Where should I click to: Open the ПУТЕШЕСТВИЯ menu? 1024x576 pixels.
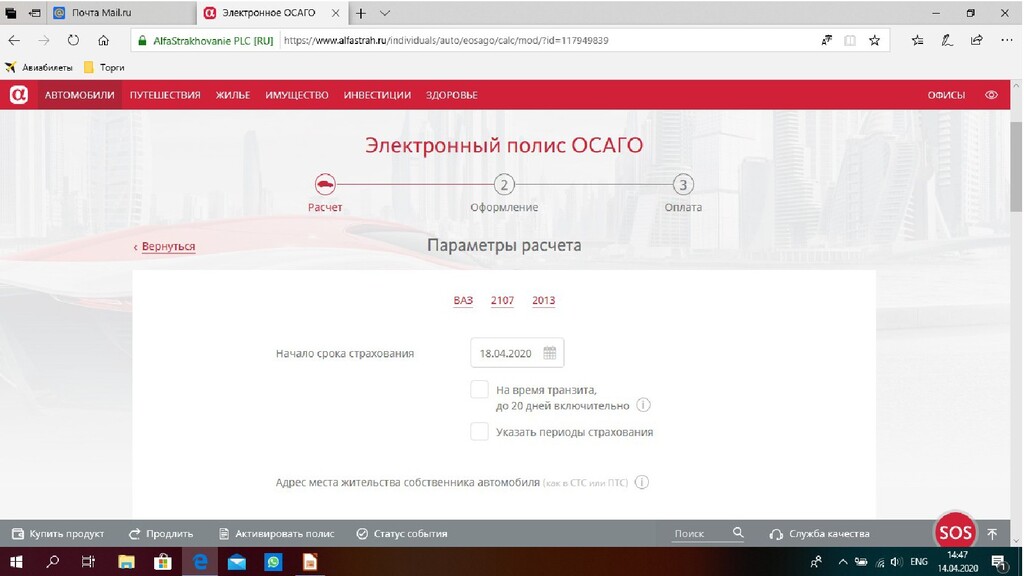165,95
